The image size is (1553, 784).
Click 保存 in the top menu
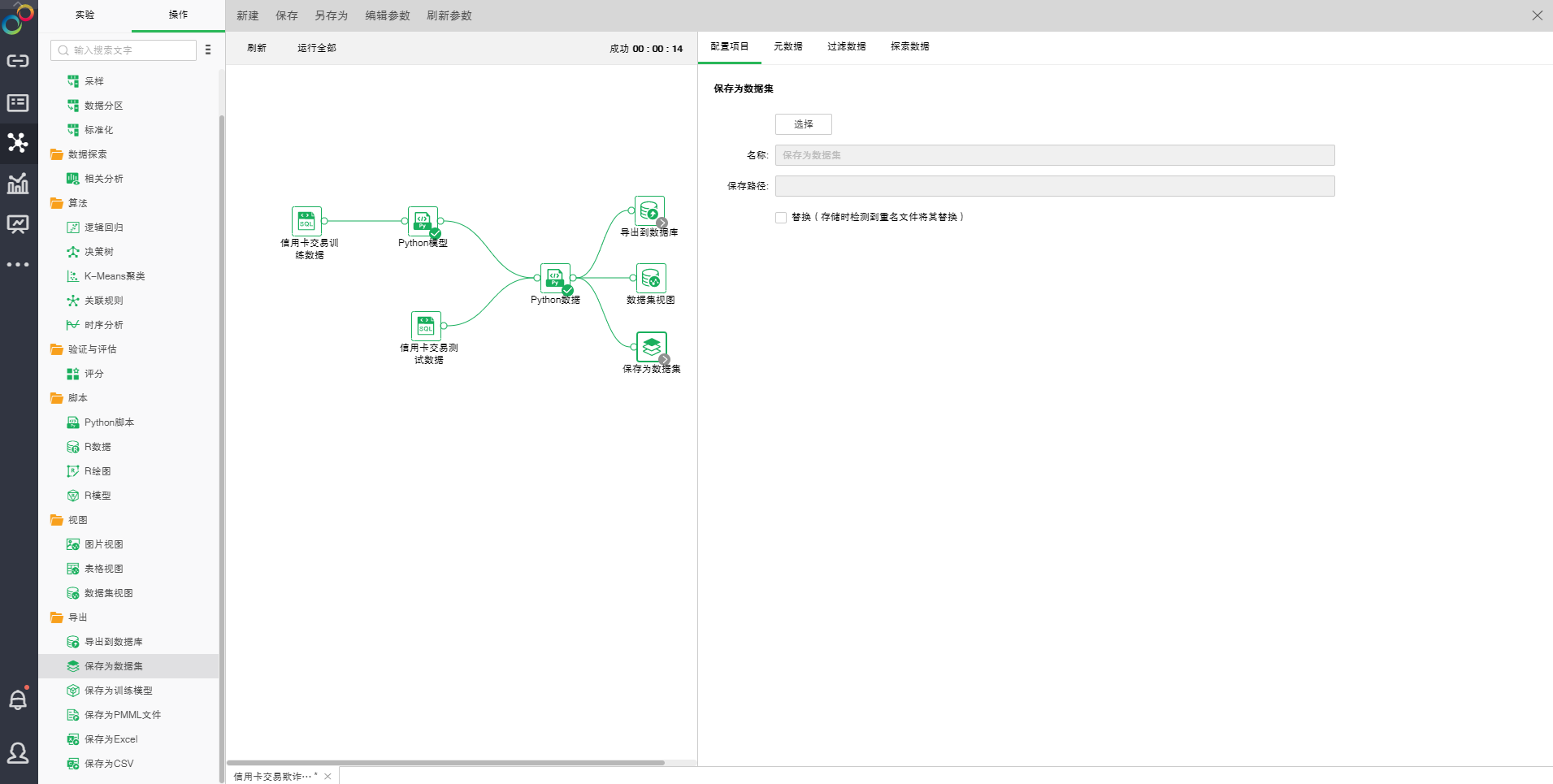pos(287,15)
